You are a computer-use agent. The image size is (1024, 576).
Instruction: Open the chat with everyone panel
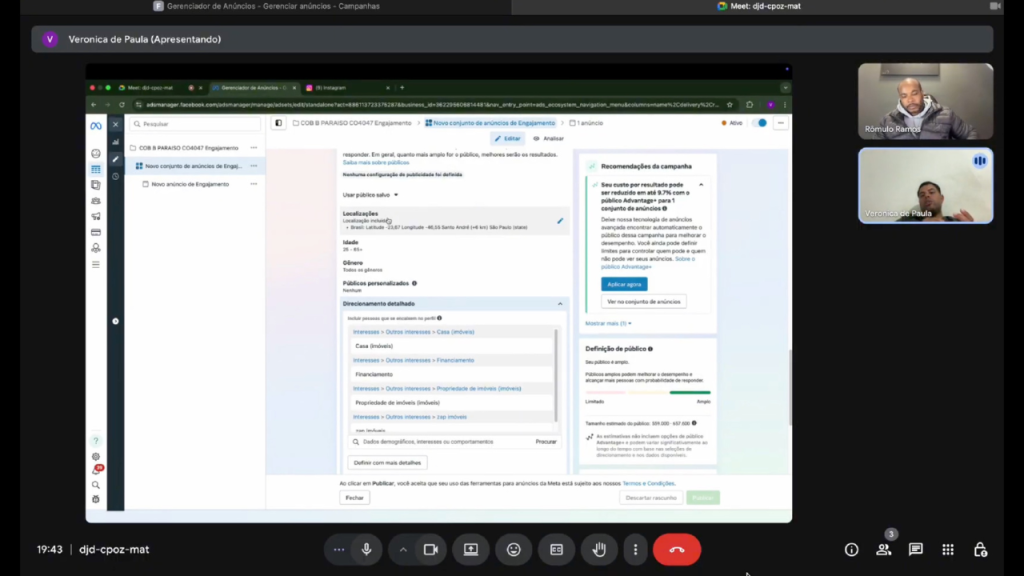[915, 549]
